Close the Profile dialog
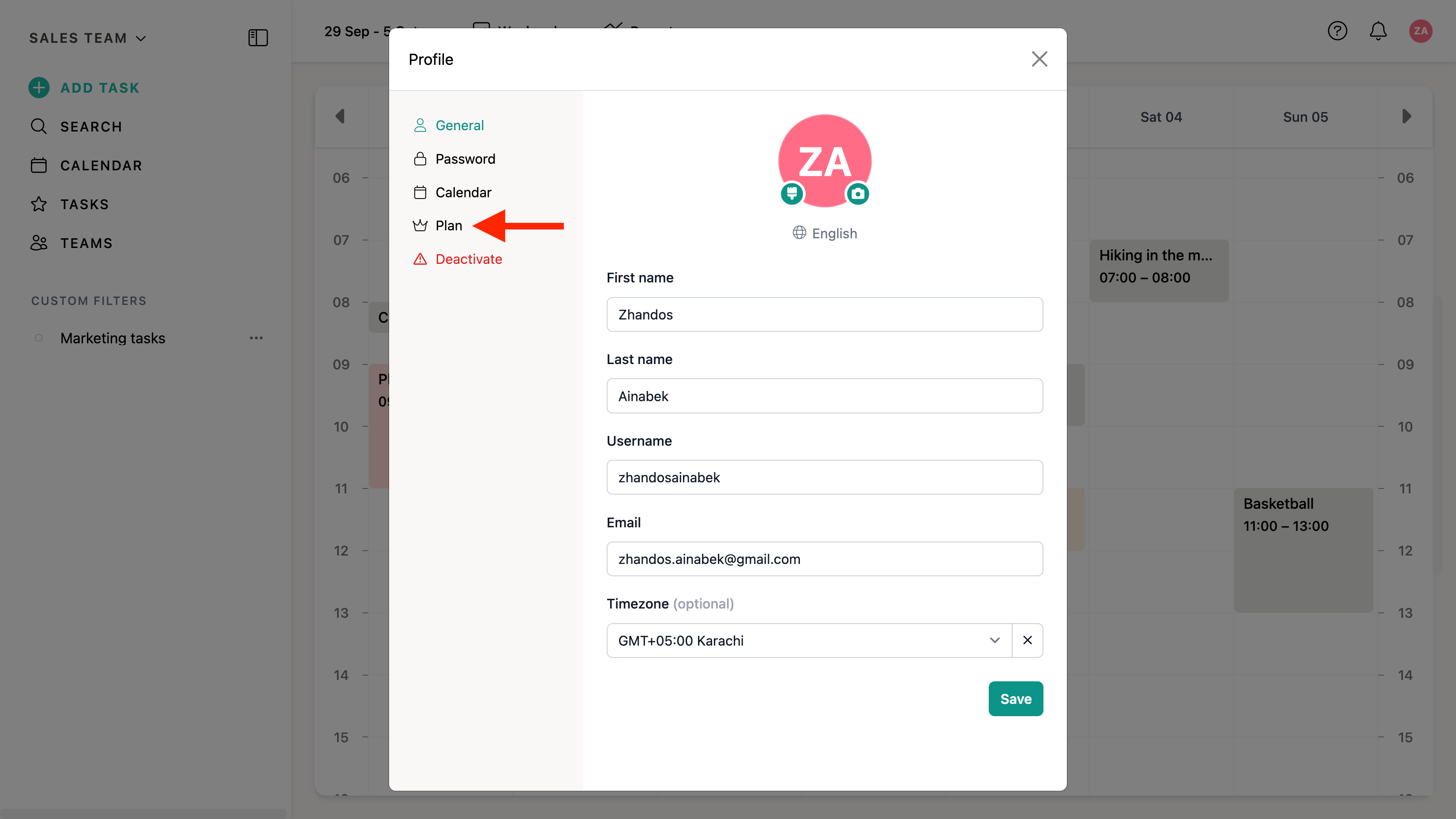The height and width of the screenshot is (819, 1456). (1039, 59)
